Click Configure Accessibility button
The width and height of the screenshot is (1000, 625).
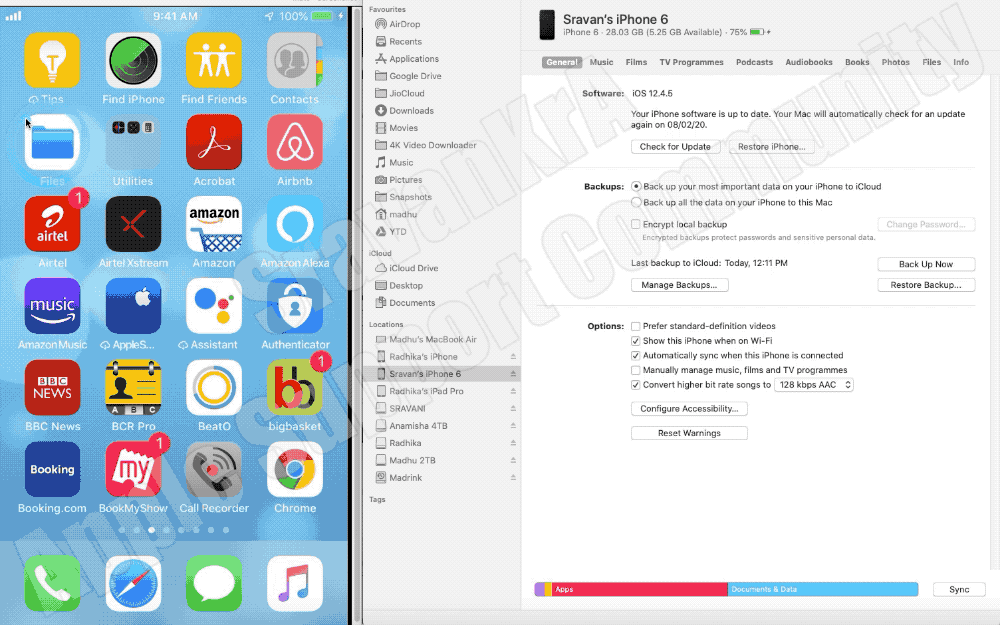point(689,409)
